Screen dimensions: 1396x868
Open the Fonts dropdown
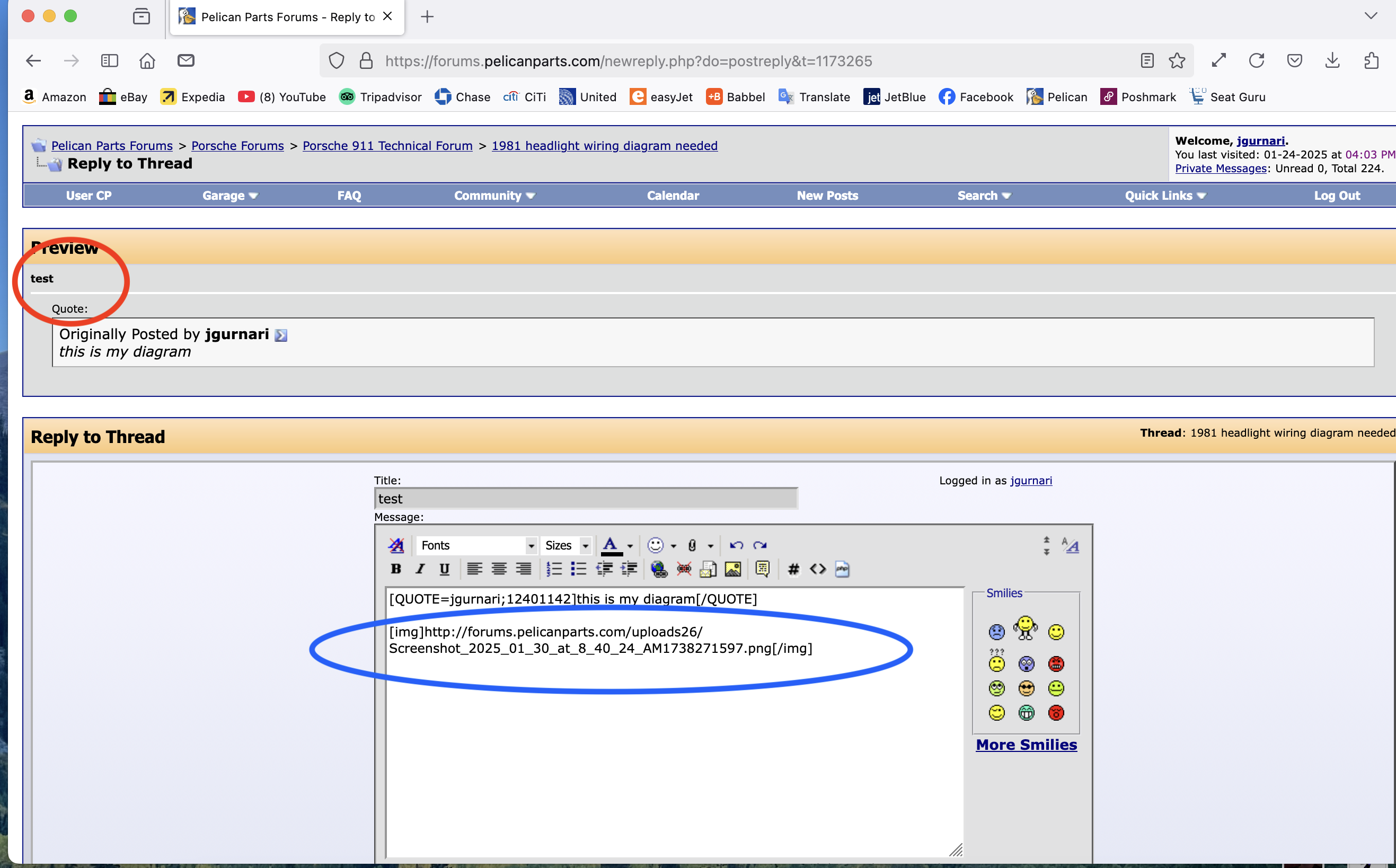476,545
